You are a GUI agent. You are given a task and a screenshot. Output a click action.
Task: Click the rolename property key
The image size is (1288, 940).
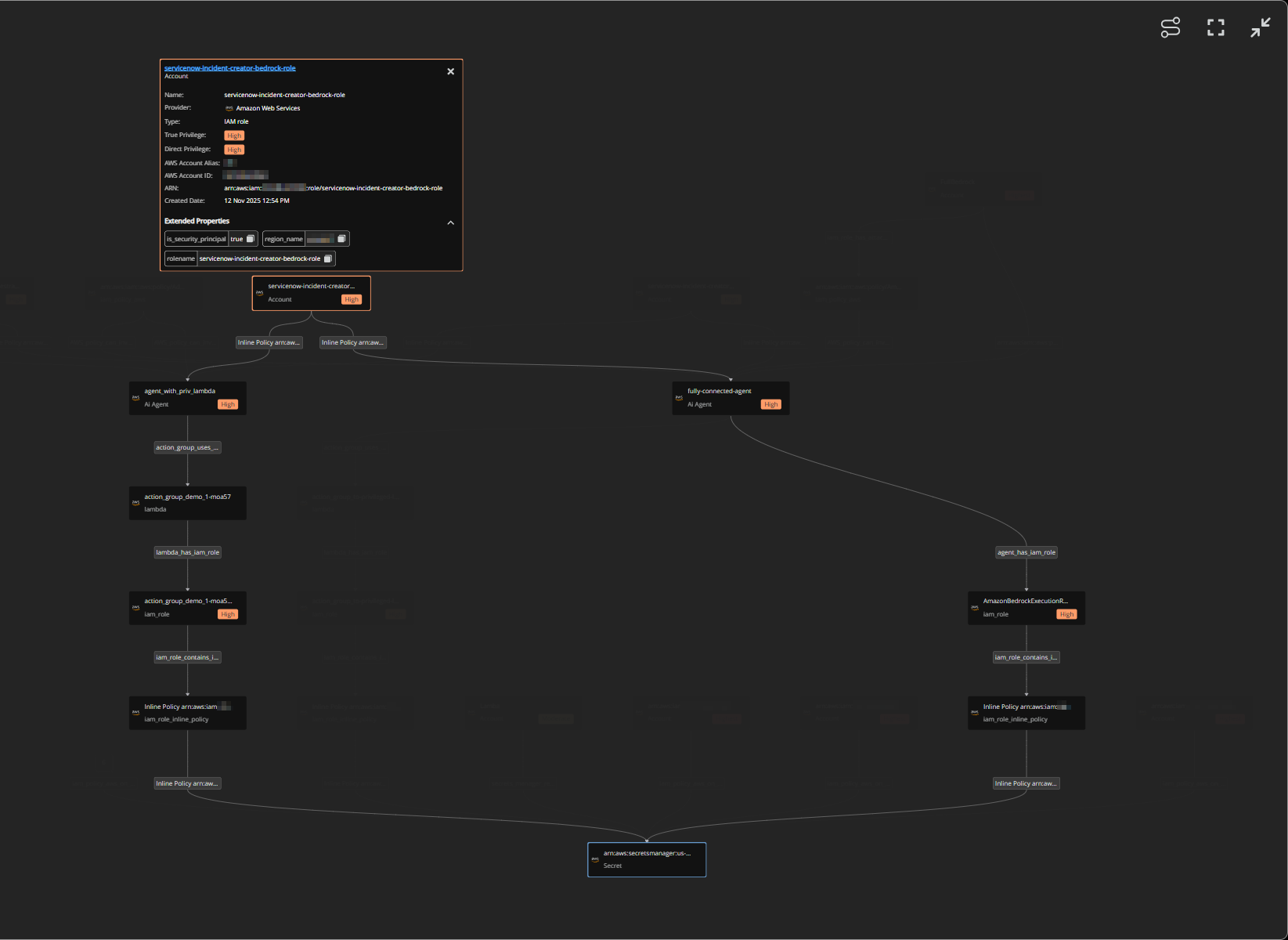pos(181,258)
